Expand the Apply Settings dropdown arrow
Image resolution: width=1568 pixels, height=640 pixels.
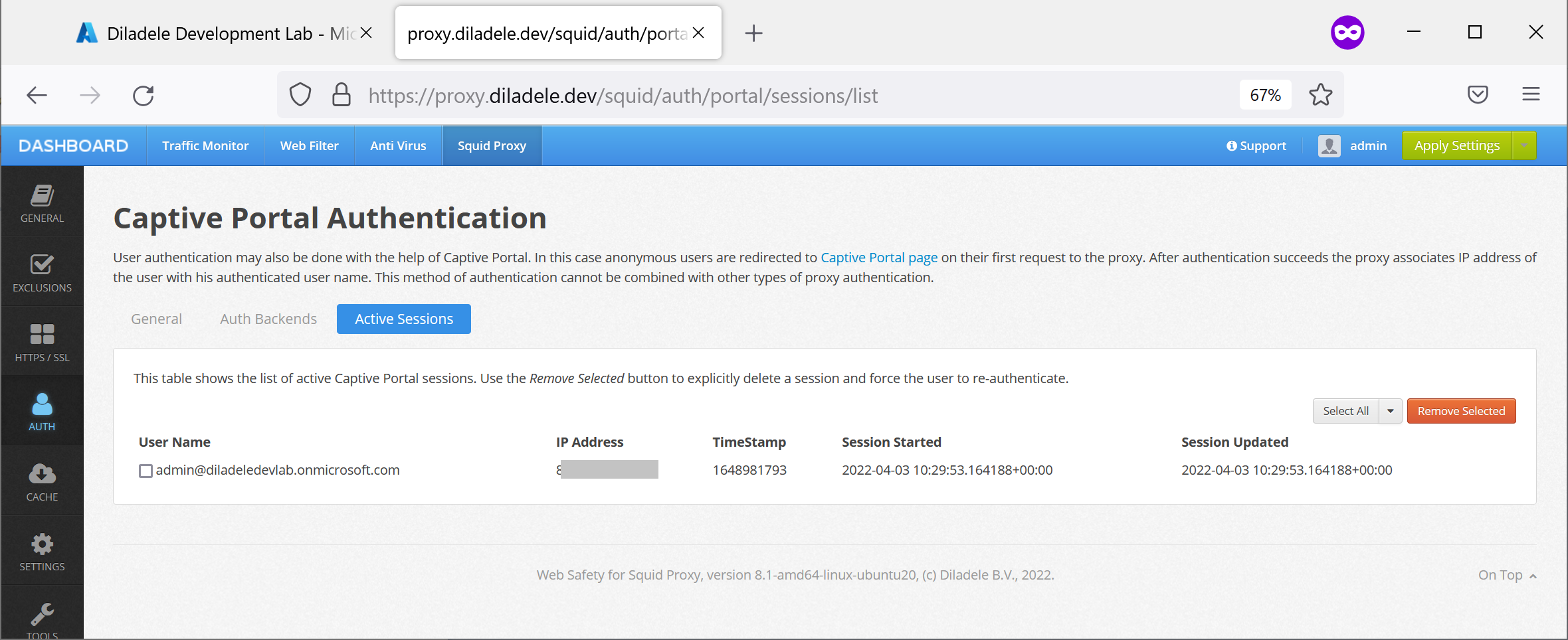(x=1524, y=145)
